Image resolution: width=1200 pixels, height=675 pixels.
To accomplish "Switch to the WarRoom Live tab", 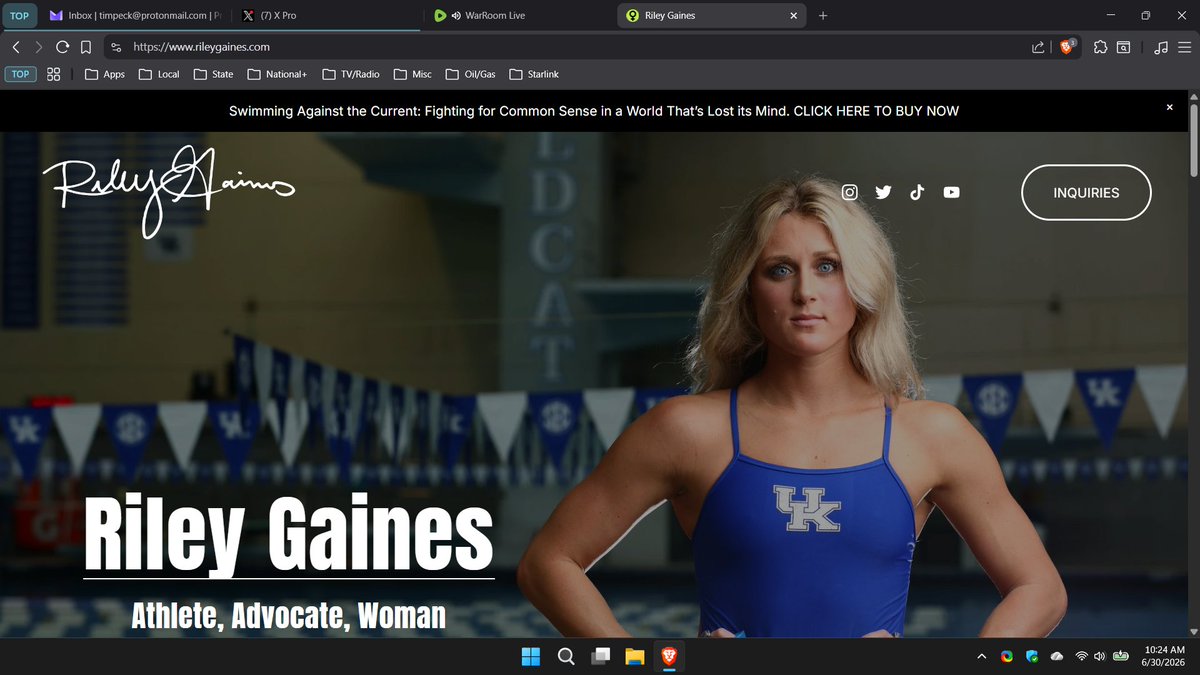I will 520,15.
